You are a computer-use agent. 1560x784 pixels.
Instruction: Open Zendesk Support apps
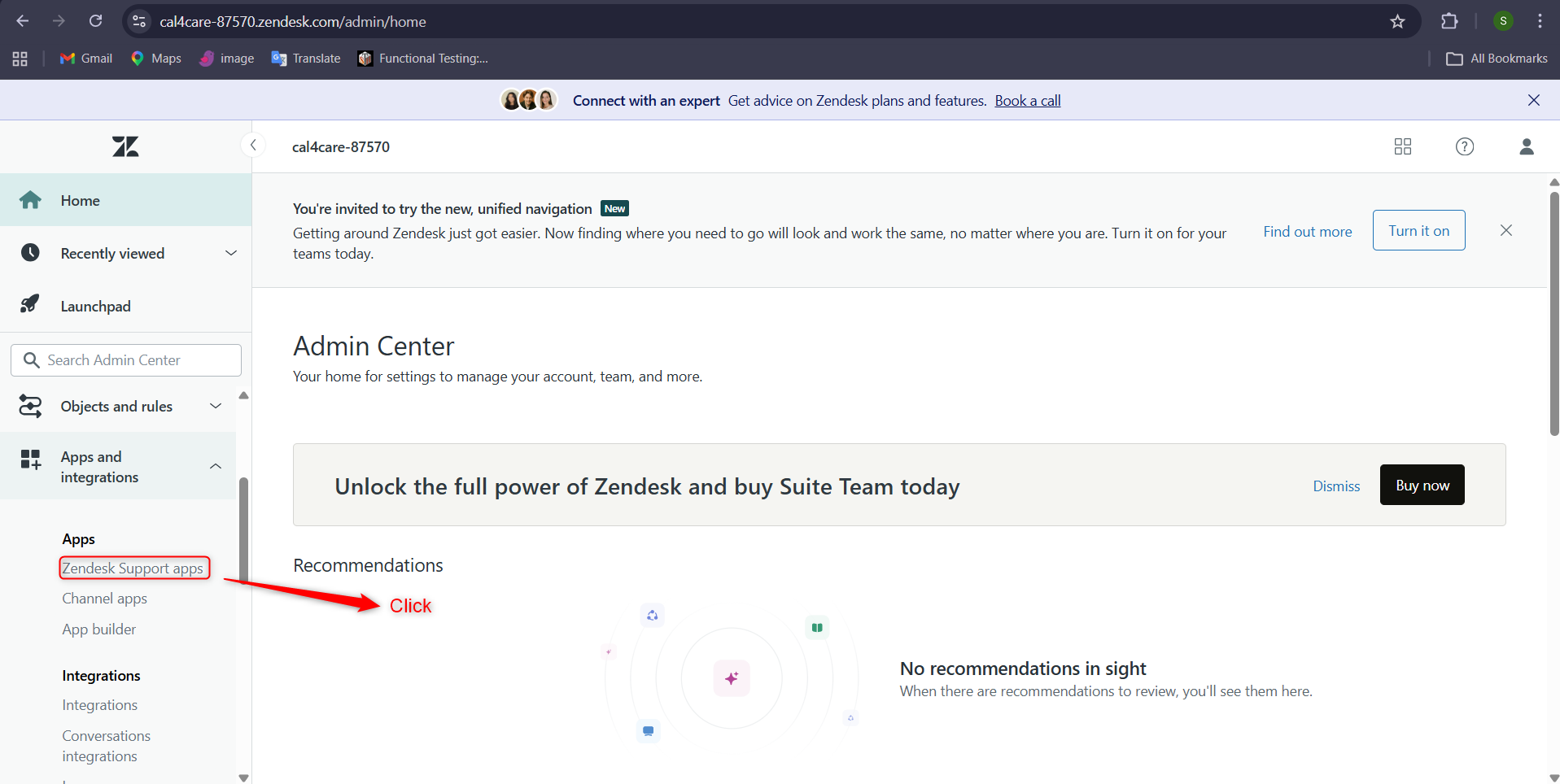(x=133, y=568)
